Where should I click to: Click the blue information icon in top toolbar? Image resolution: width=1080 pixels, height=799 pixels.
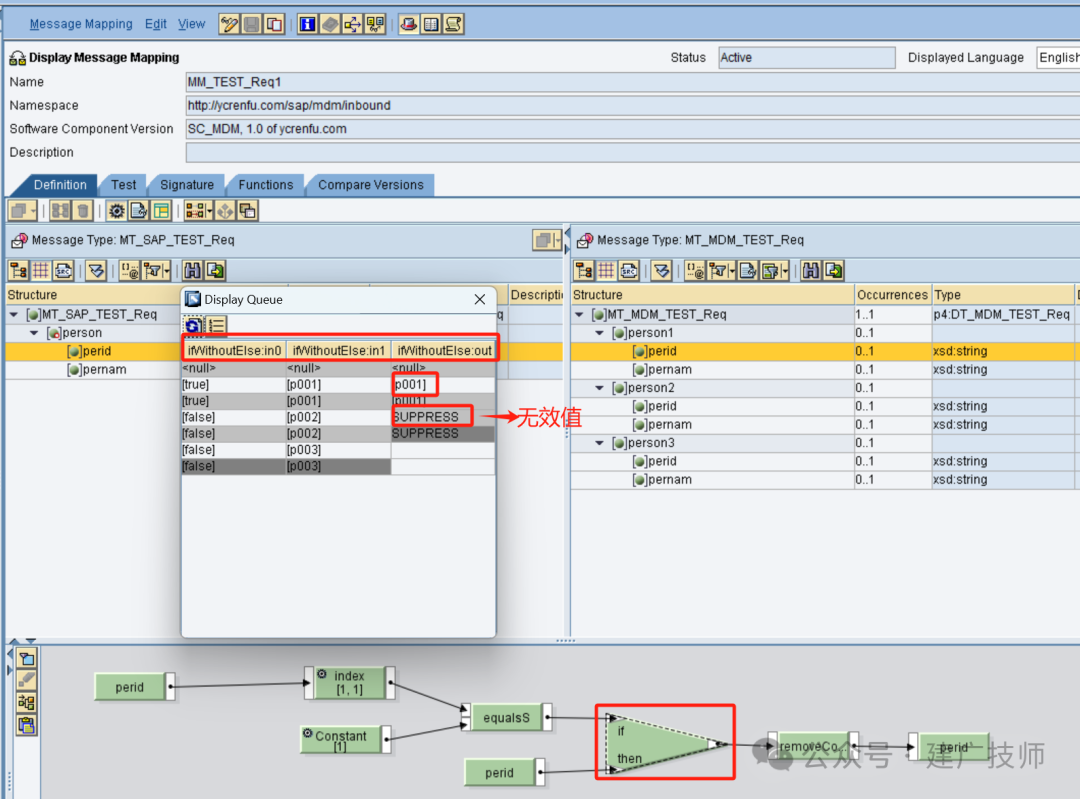coord(307,24)
